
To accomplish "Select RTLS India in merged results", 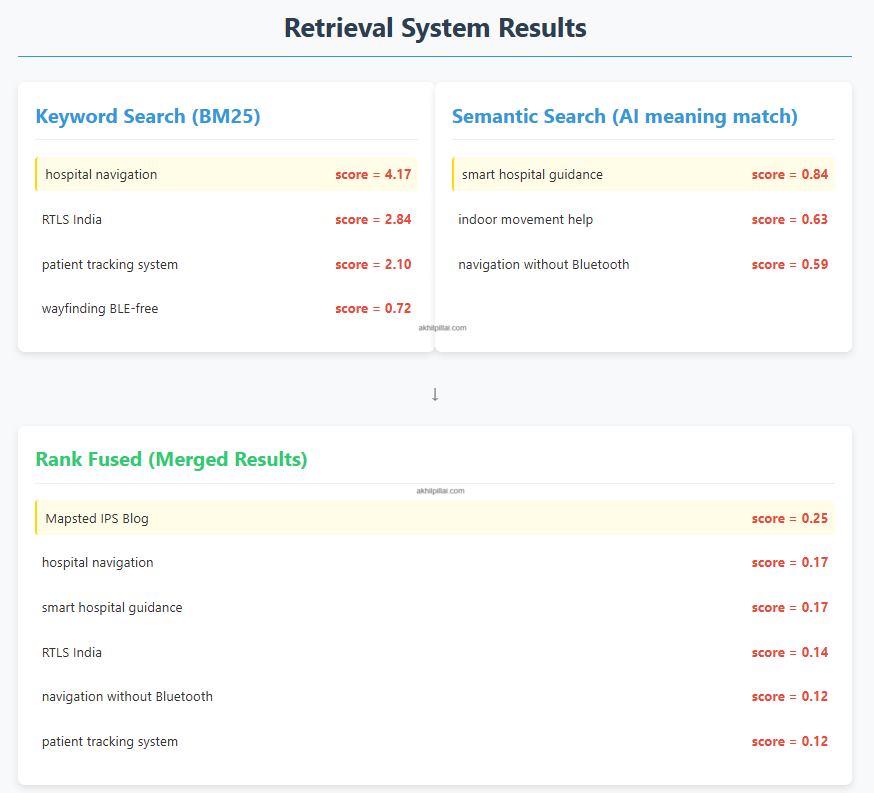I will tap(435, 653).
